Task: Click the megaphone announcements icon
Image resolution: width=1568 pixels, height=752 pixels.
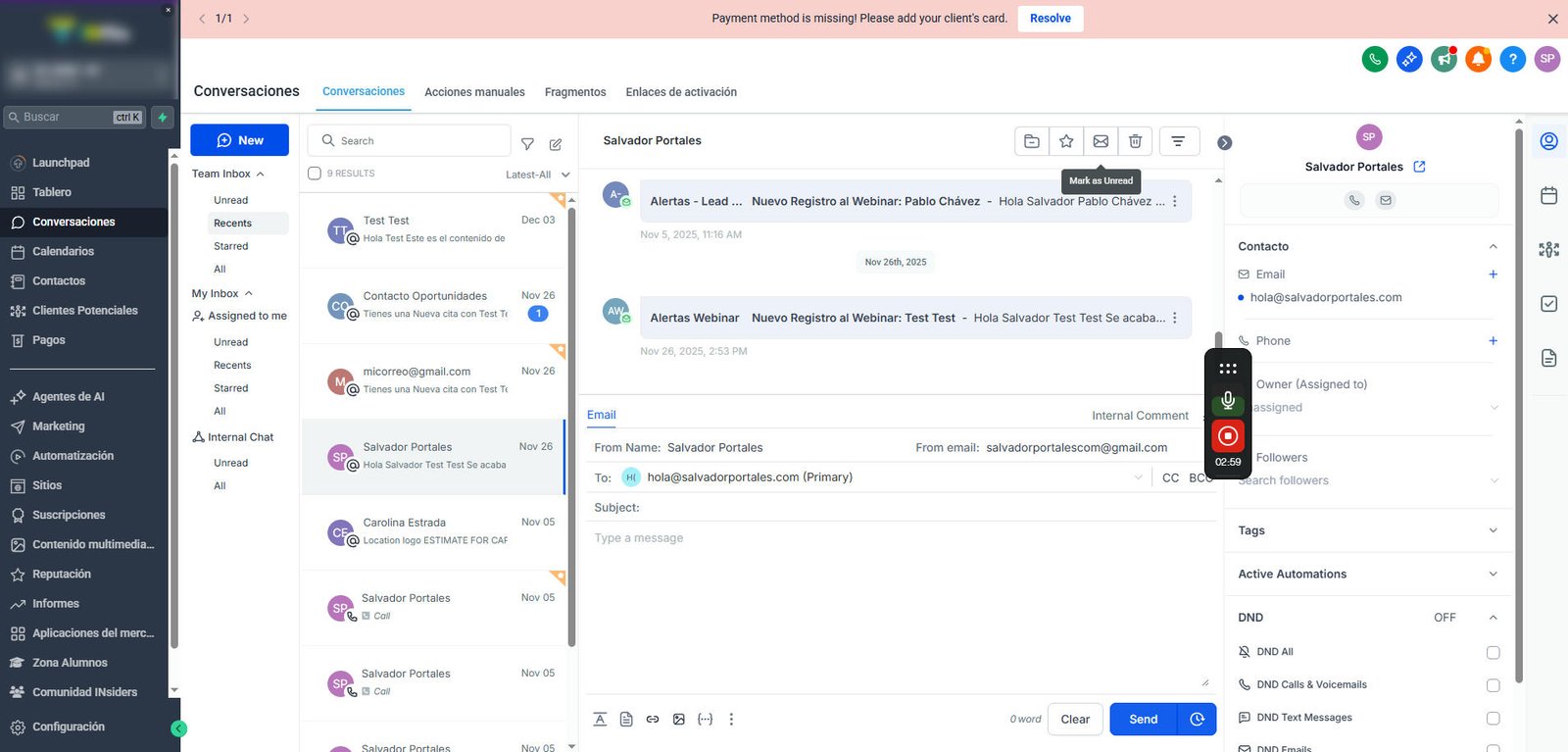Action: coord(1444,59)
